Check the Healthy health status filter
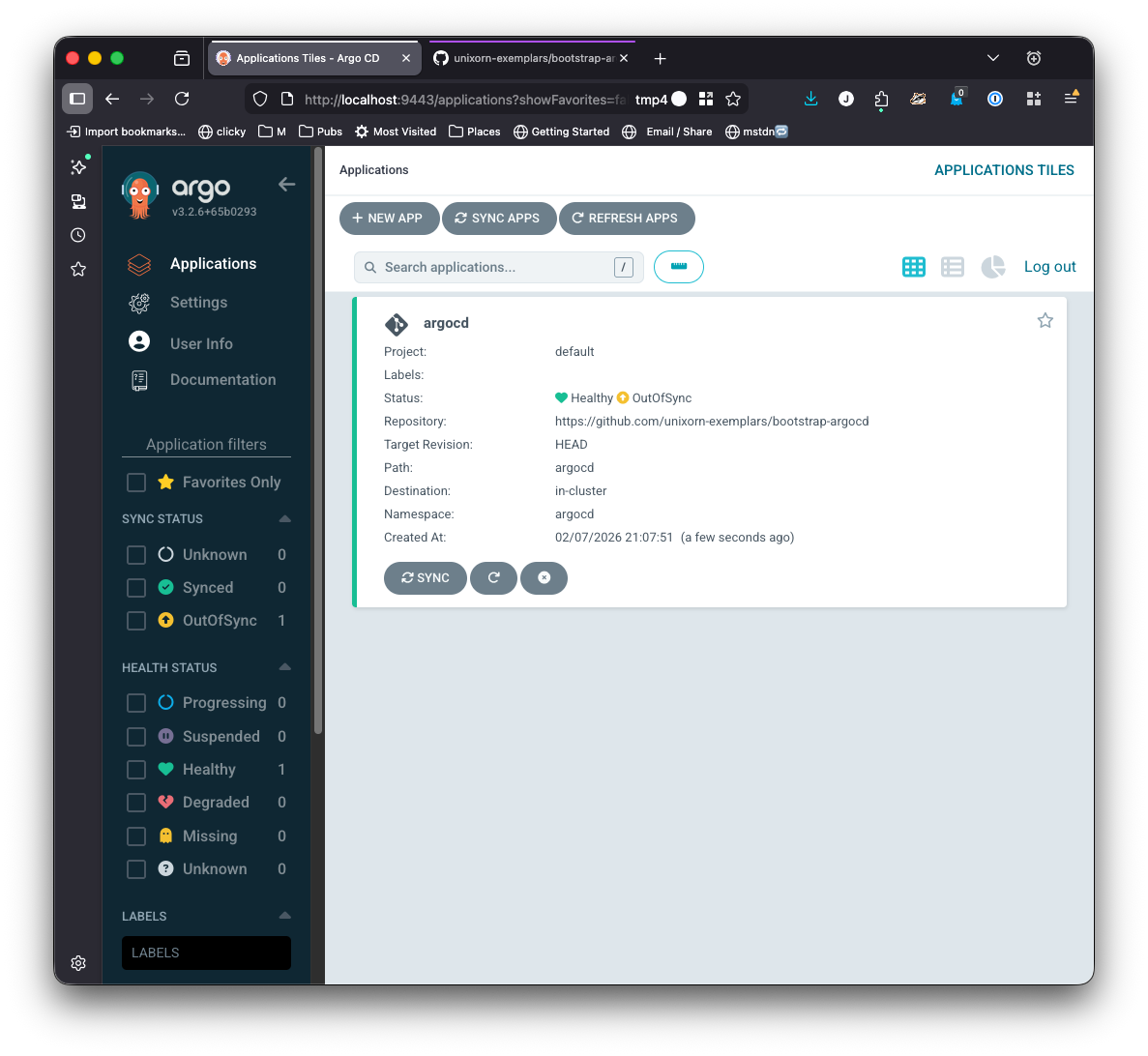Viewport: 1148px width, 1056px height. click(x=135, y=769)
